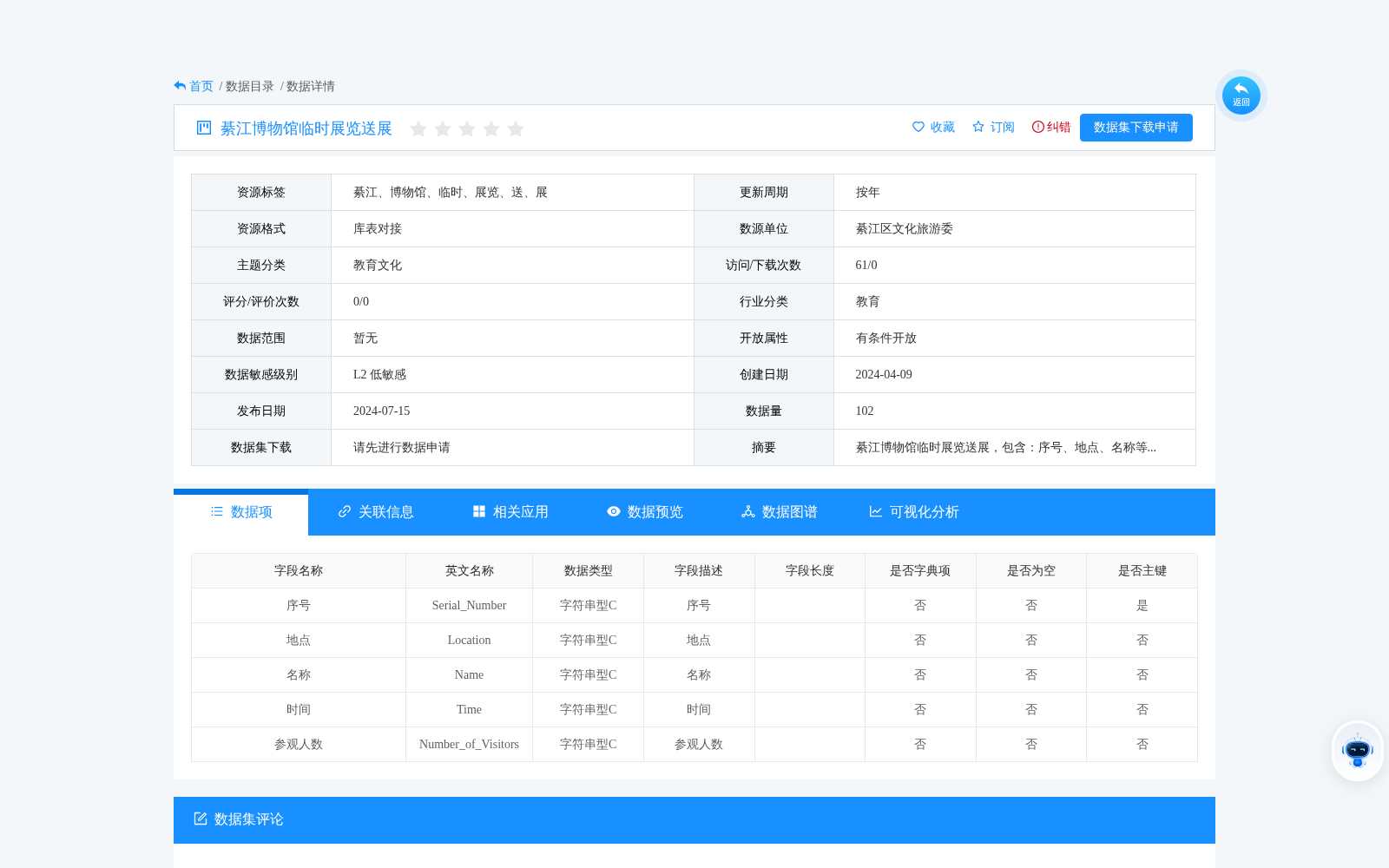This screenshot has height=868, width=1389.
Task: Click the 英文名称 column header
Action: pyautogui.click(x=469, y=570)
